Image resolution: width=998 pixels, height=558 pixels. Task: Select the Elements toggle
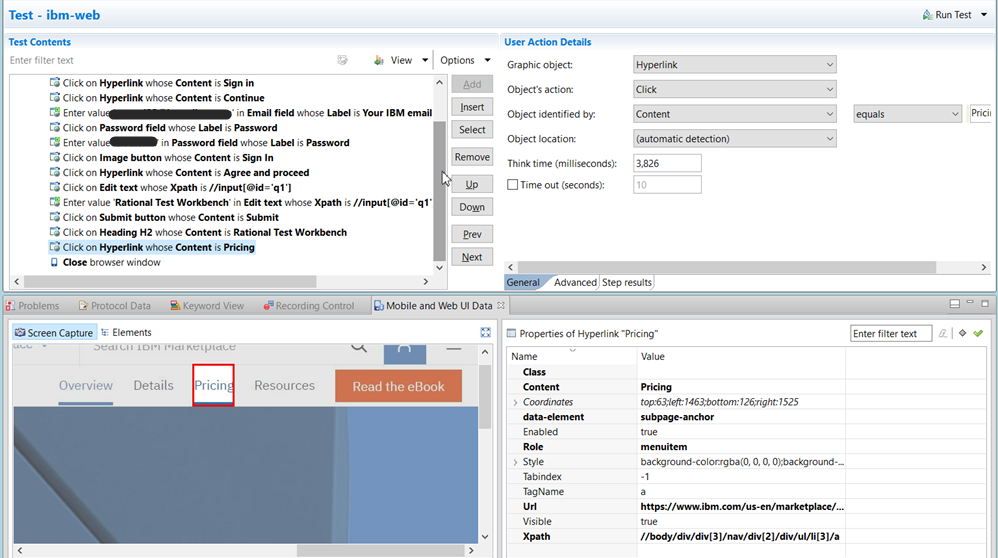(x=126, y=332)
